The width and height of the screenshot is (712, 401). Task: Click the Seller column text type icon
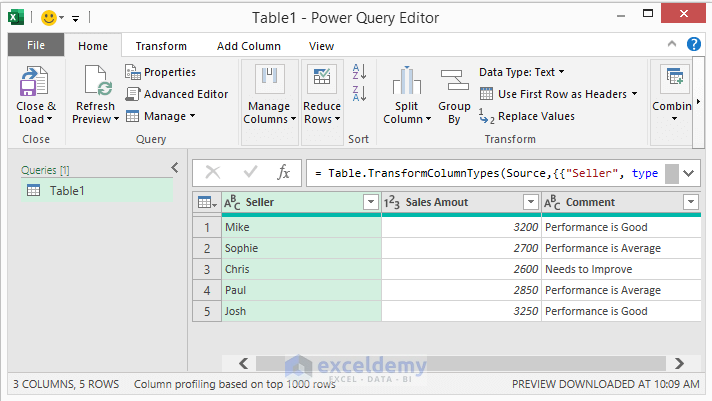232,203
